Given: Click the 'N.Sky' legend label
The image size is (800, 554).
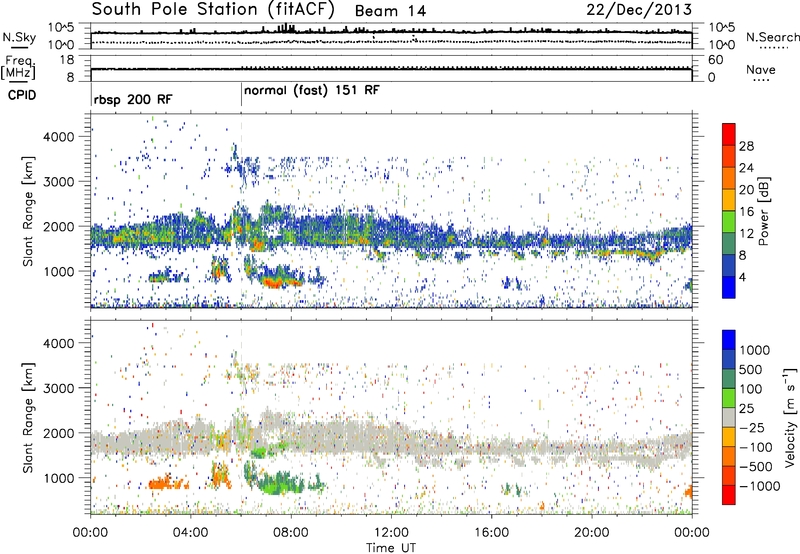Looking at the screenshot, I should 19,37.
